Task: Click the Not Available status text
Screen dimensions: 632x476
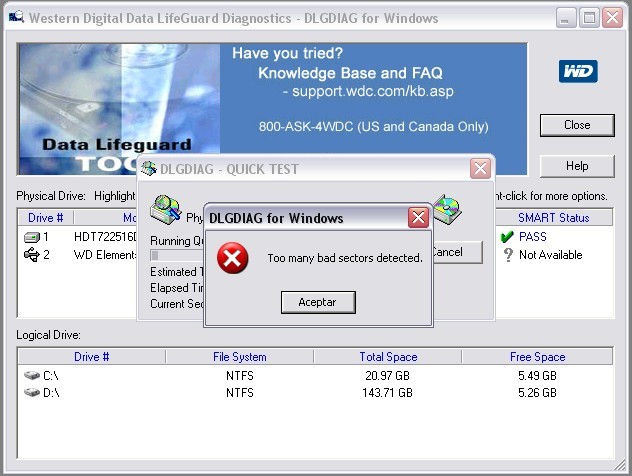Action: click(551, 255)
